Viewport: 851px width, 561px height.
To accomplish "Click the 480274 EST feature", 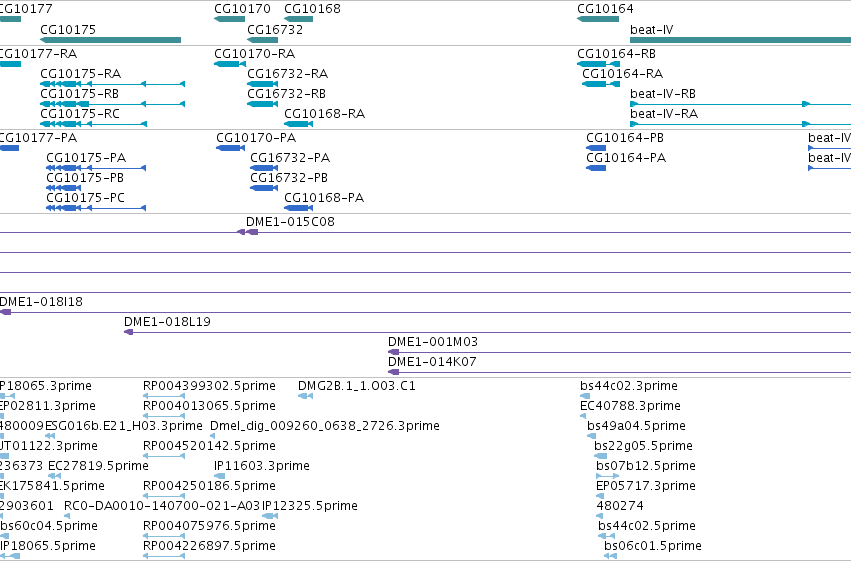I will click(x=600, y=517).
